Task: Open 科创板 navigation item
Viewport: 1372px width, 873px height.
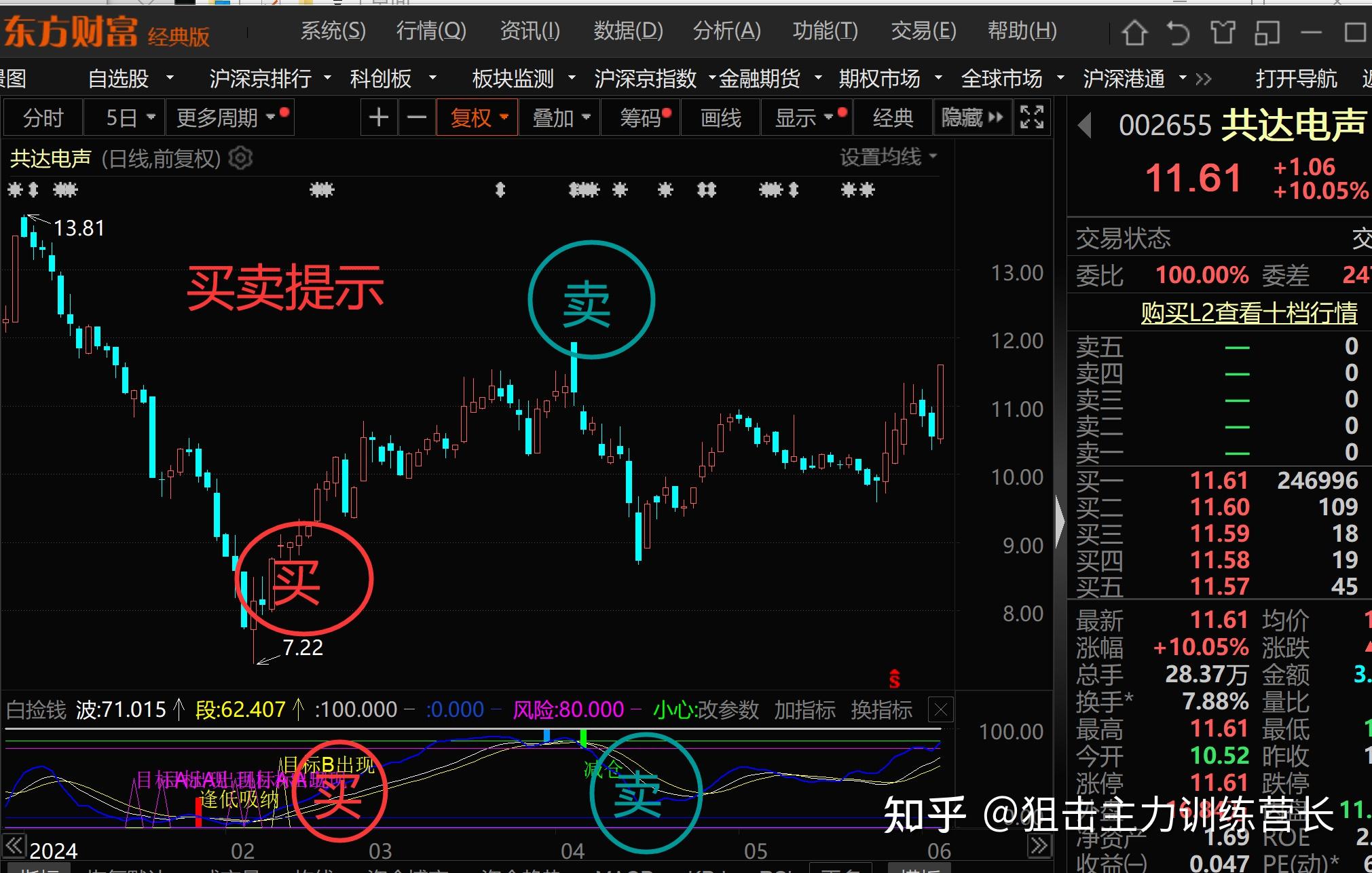Action: 381,79
